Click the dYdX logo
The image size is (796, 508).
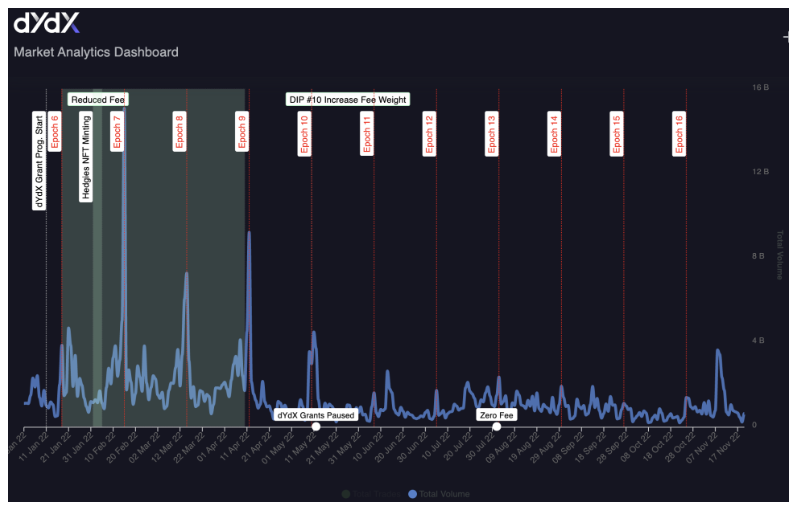point(46,23)
